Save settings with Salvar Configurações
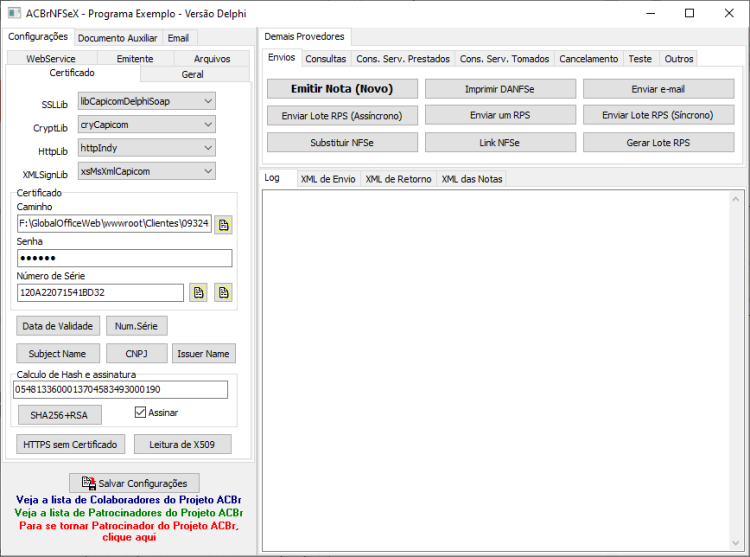The height and width of the screenshot is (557, 750). pyautogui.click(x=134, y=483)
